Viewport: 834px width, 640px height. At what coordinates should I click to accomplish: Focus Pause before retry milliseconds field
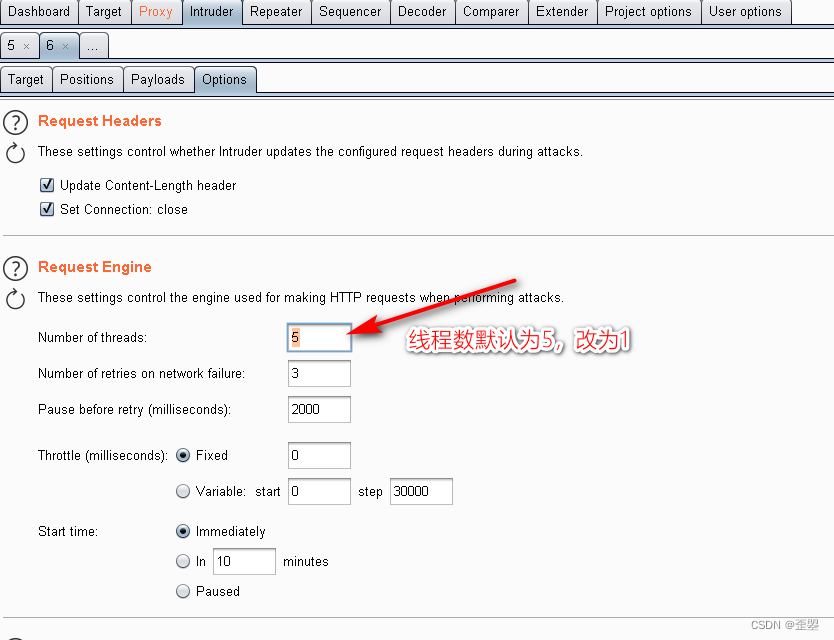319,410
